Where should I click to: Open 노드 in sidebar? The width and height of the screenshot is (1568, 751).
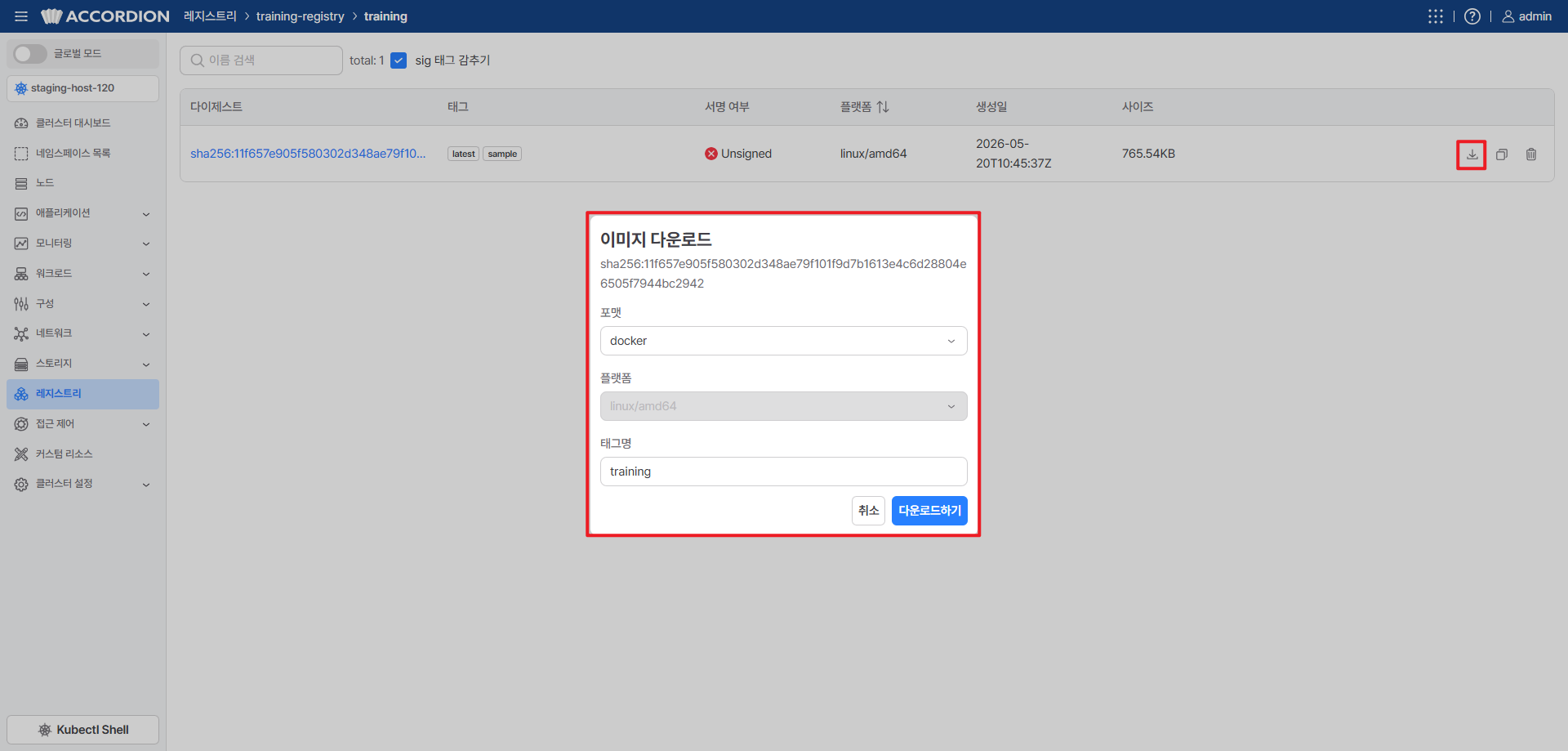click(x=82, y=183)
